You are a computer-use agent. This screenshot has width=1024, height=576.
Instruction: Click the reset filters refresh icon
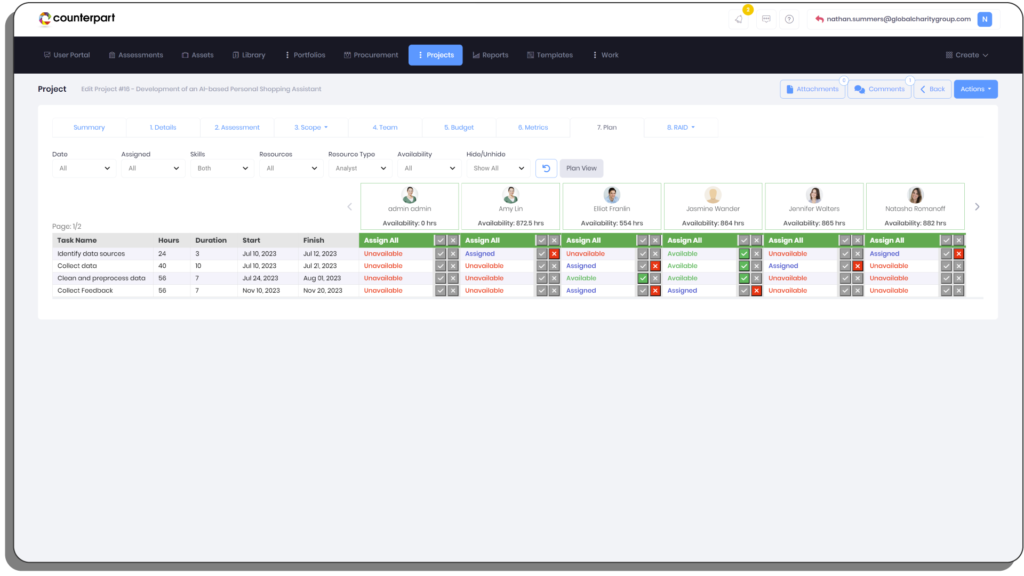[x=546, y=168]
